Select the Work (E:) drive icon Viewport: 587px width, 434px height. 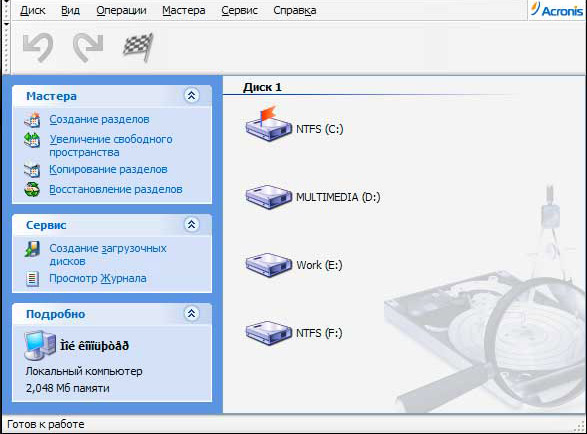pyautogui.click(x=268, y=265)
